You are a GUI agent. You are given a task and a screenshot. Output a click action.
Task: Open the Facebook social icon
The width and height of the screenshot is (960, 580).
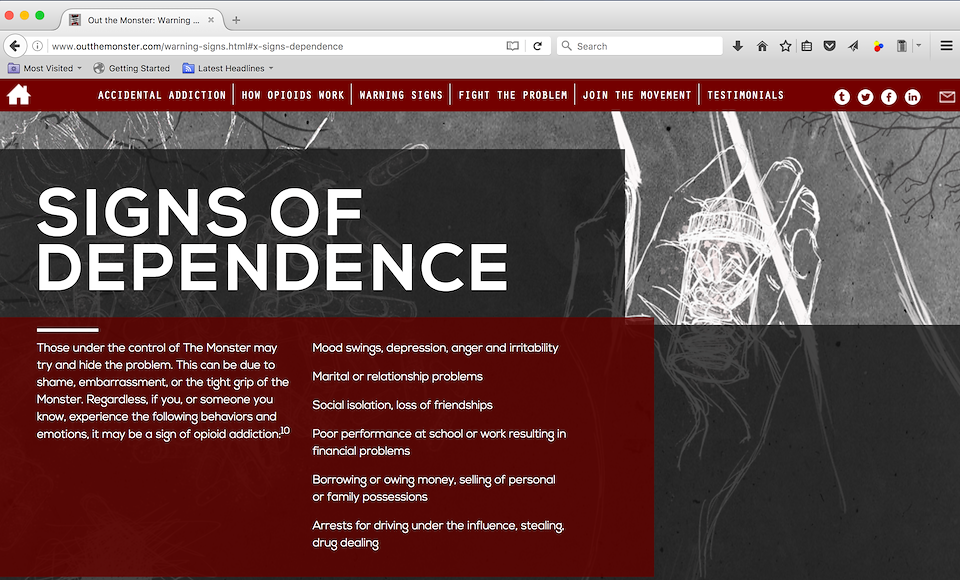pyautogui.click(x=888, y=97)
